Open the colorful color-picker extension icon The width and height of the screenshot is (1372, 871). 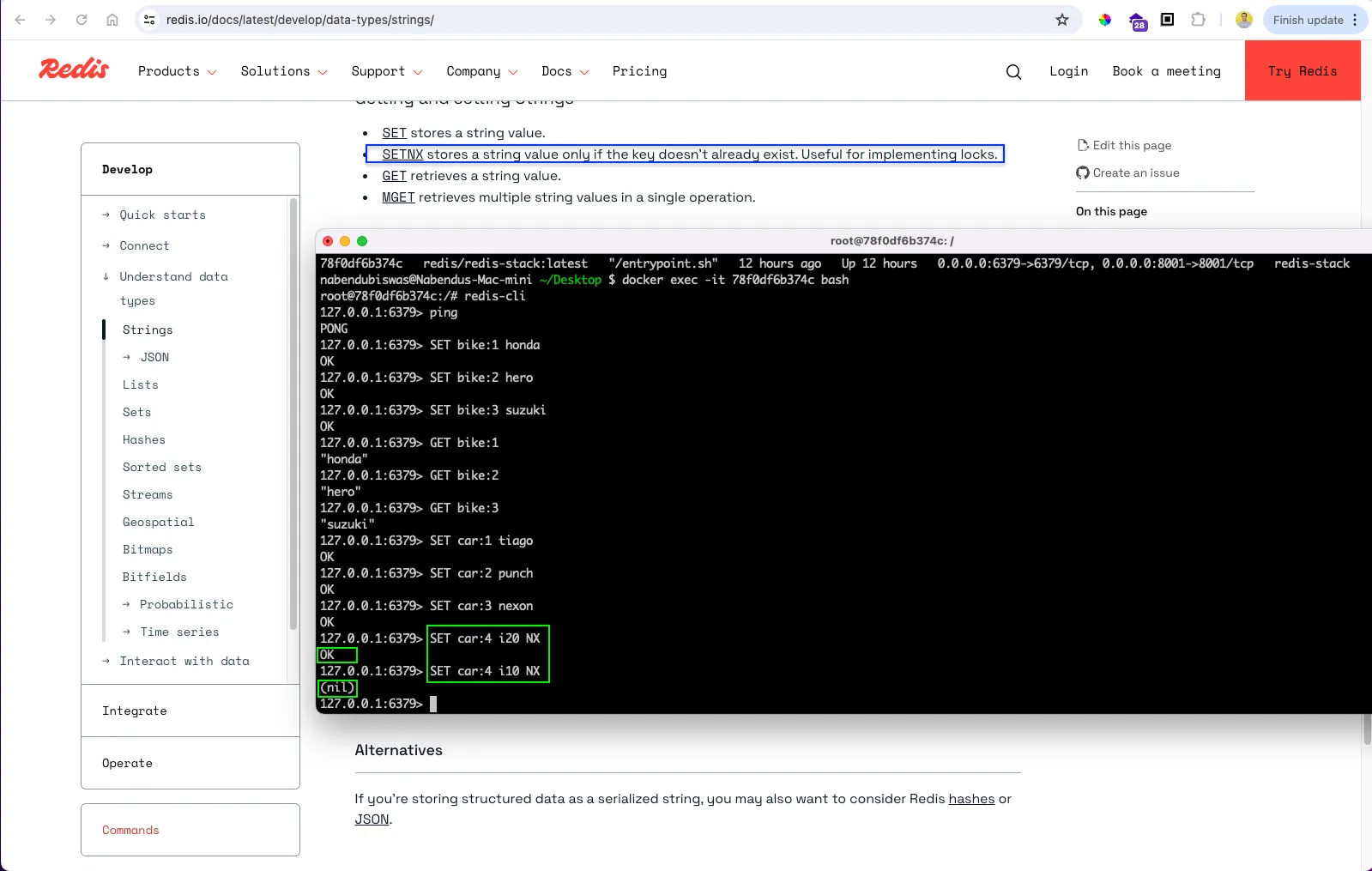point(1105,20)
